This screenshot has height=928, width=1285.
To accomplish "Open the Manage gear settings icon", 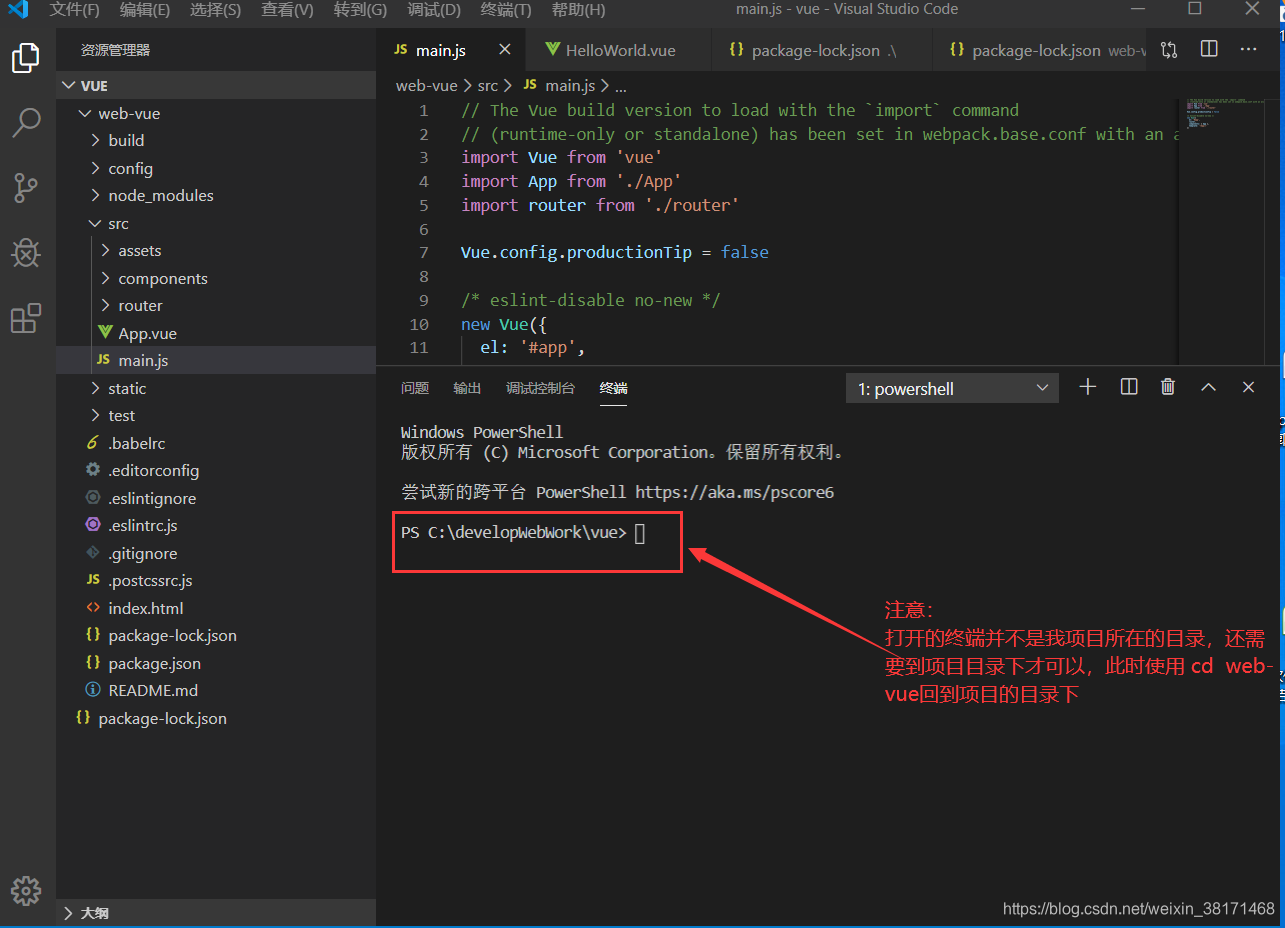I will [26, 890].
